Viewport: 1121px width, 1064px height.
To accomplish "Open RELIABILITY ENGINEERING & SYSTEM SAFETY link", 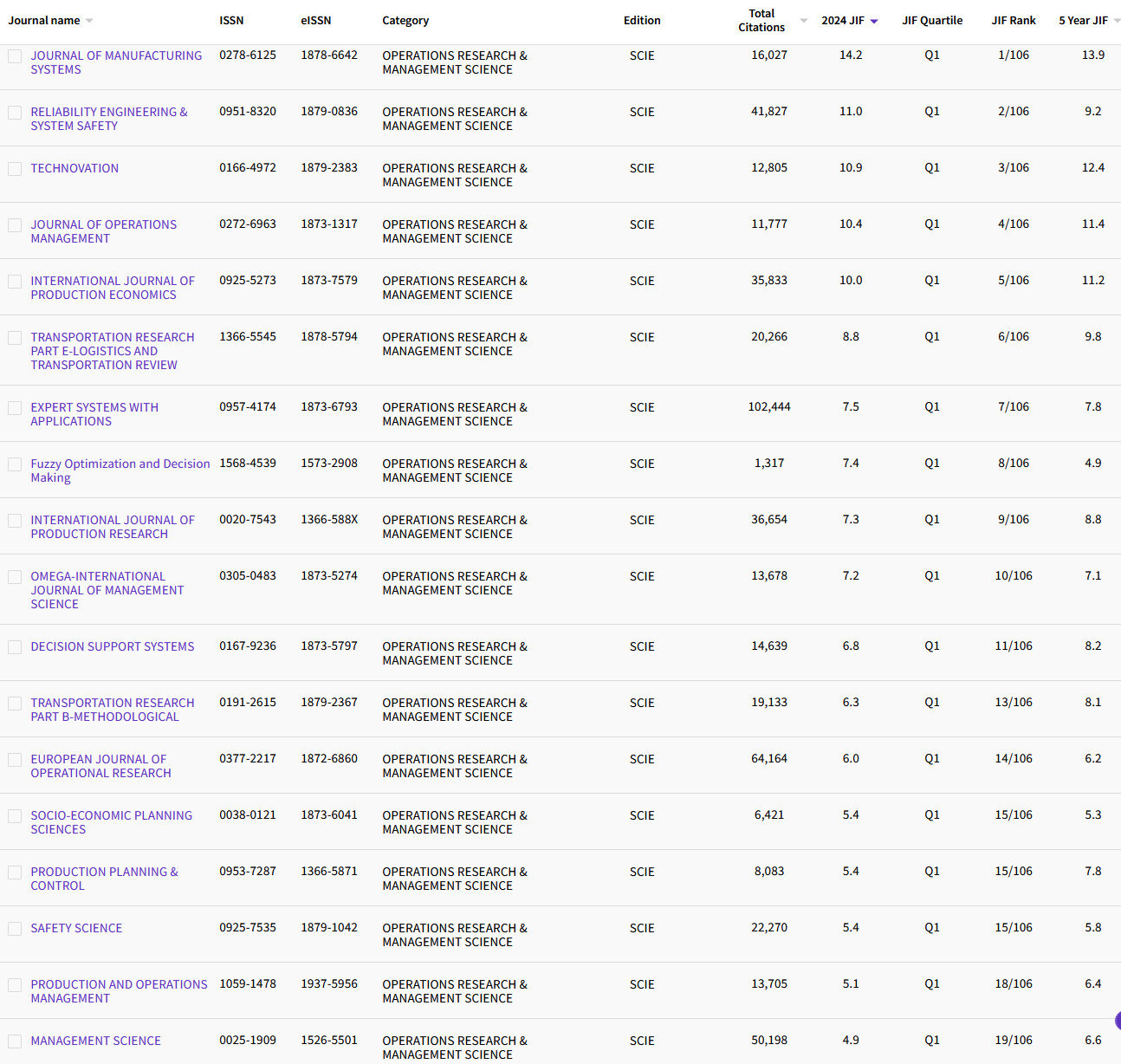I will 110,119.
